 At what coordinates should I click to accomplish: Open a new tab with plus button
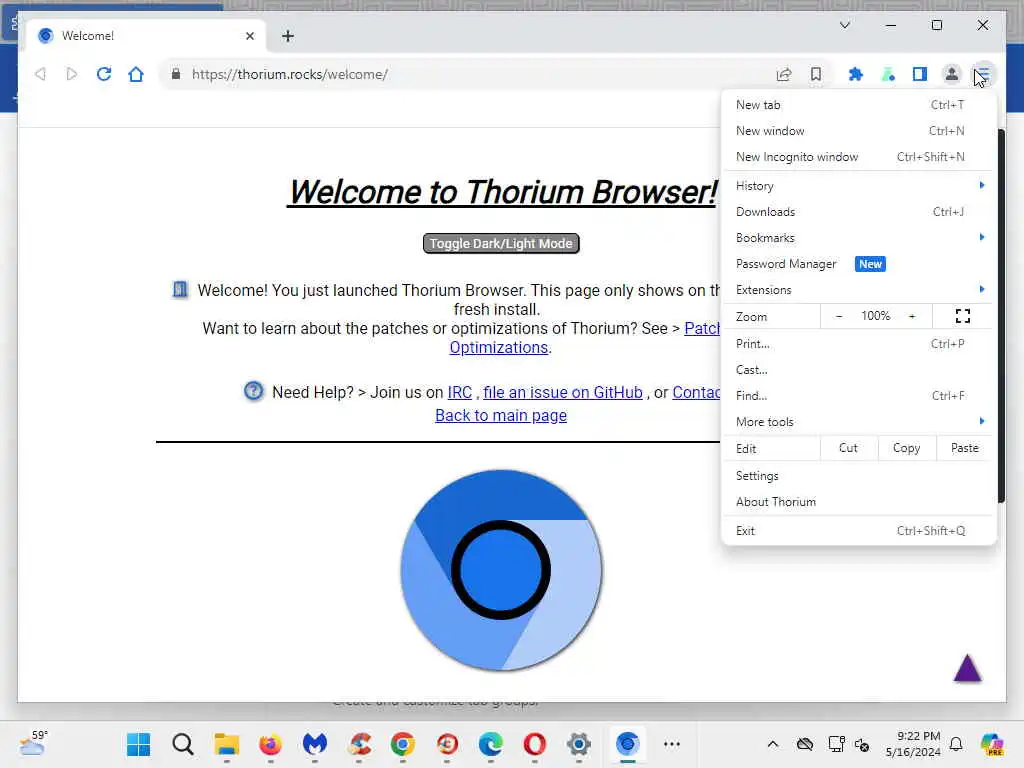[x=288, y=36]
